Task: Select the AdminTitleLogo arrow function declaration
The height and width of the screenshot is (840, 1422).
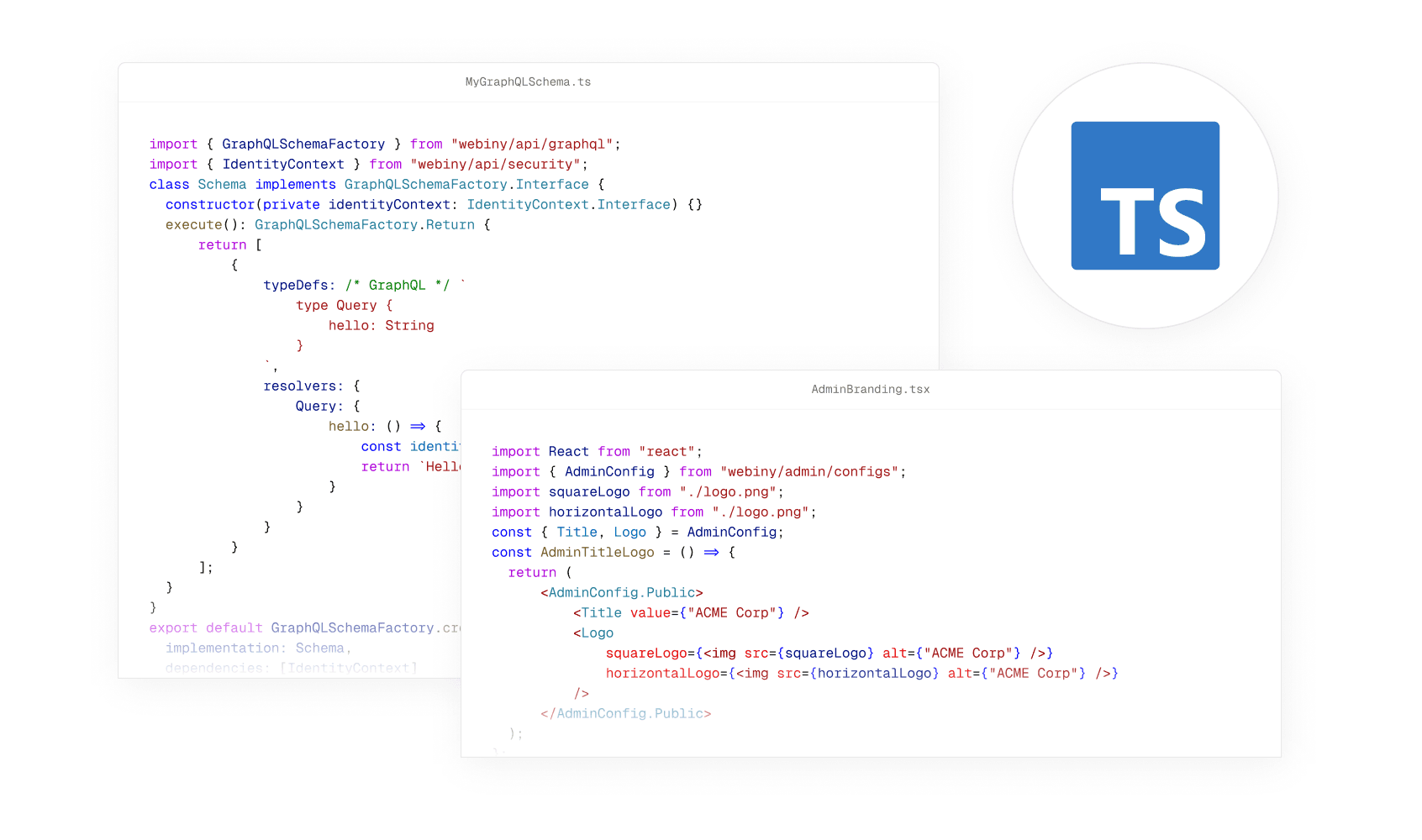Action: pyautogui.click(x=612, y=552)
